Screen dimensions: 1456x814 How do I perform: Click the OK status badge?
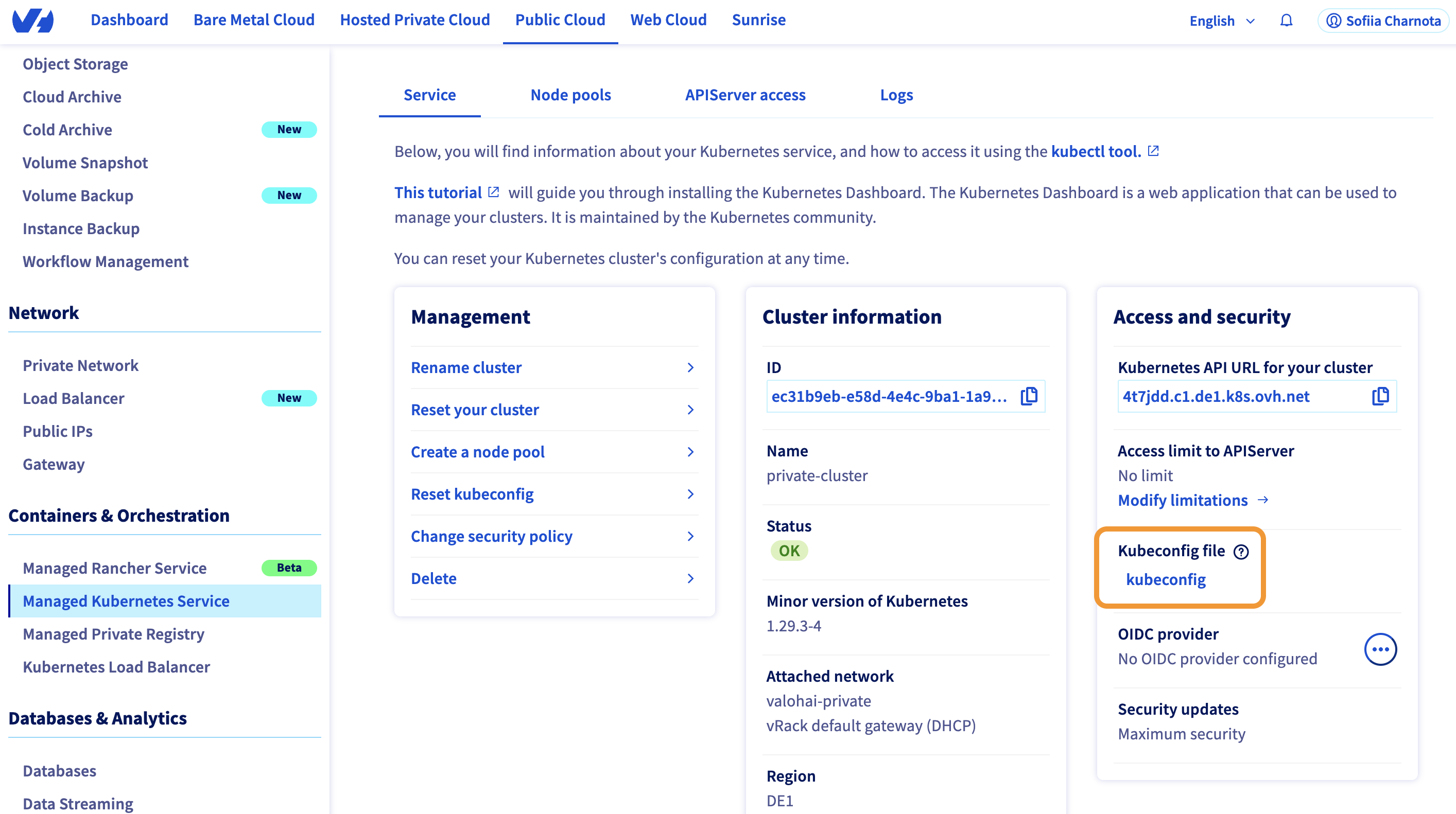[789, 551]
